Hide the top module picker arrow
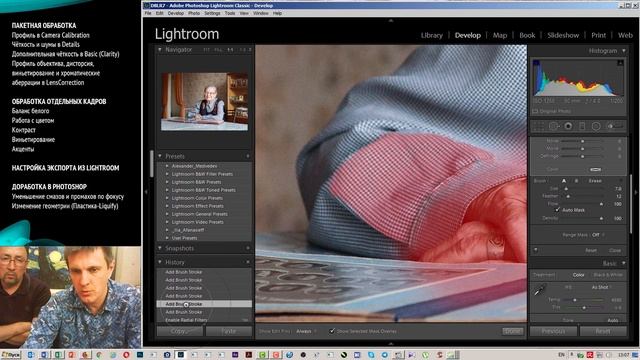This screenshot has width=640, height=360. [x=391, y=20]
